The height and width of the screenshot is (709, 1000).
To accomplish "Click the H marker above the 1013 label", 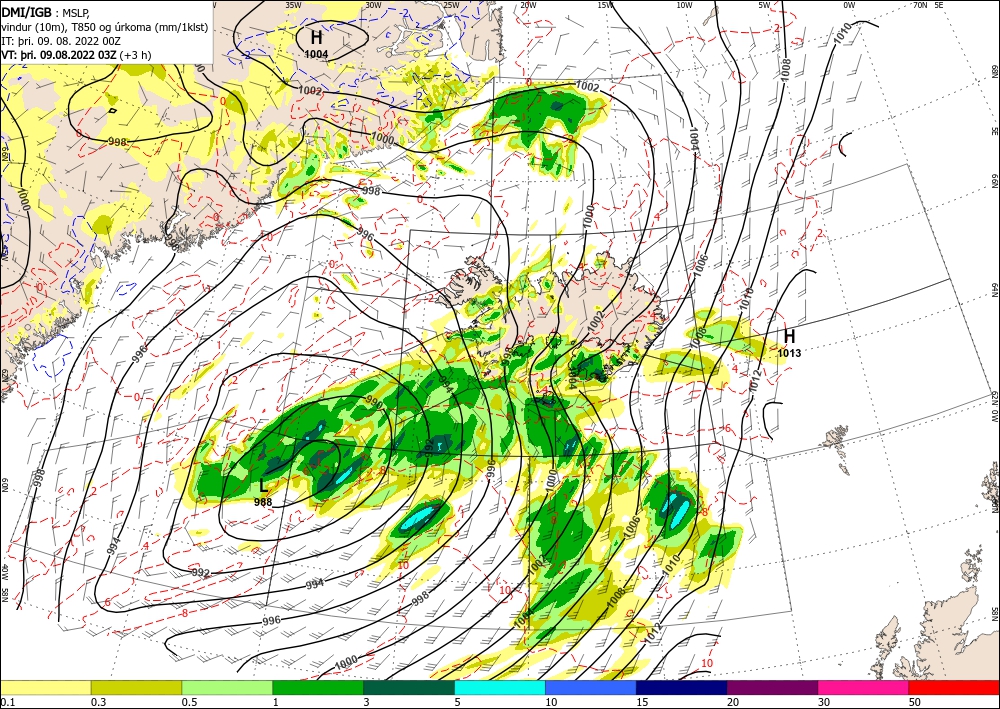I will [x=790, y=335].
